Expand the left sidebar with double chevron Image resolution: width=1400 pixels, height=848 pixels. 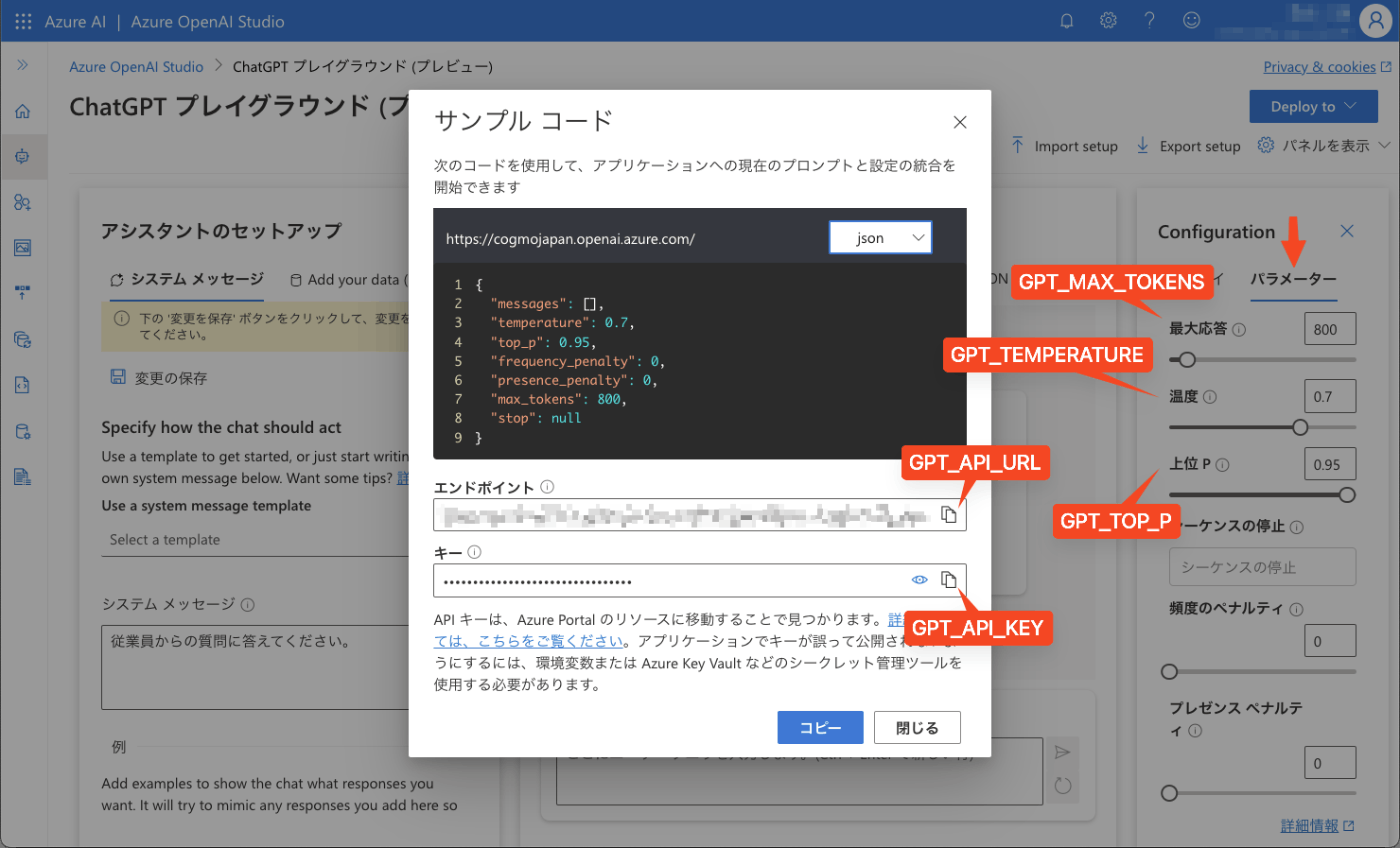(22, 65)
